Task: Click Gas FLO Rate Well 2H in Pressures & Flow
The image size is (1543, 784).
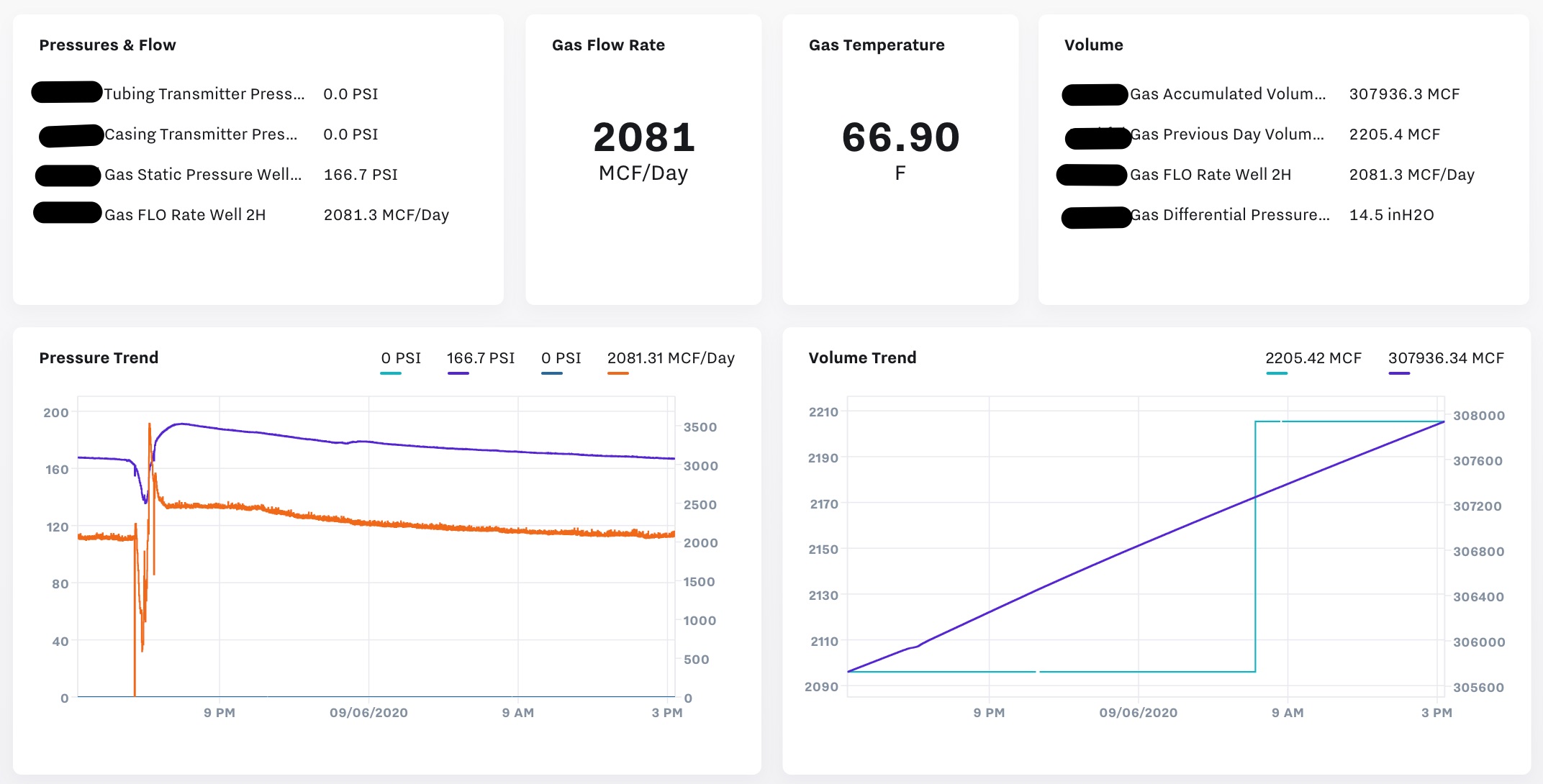Action: tap(185, 214)
